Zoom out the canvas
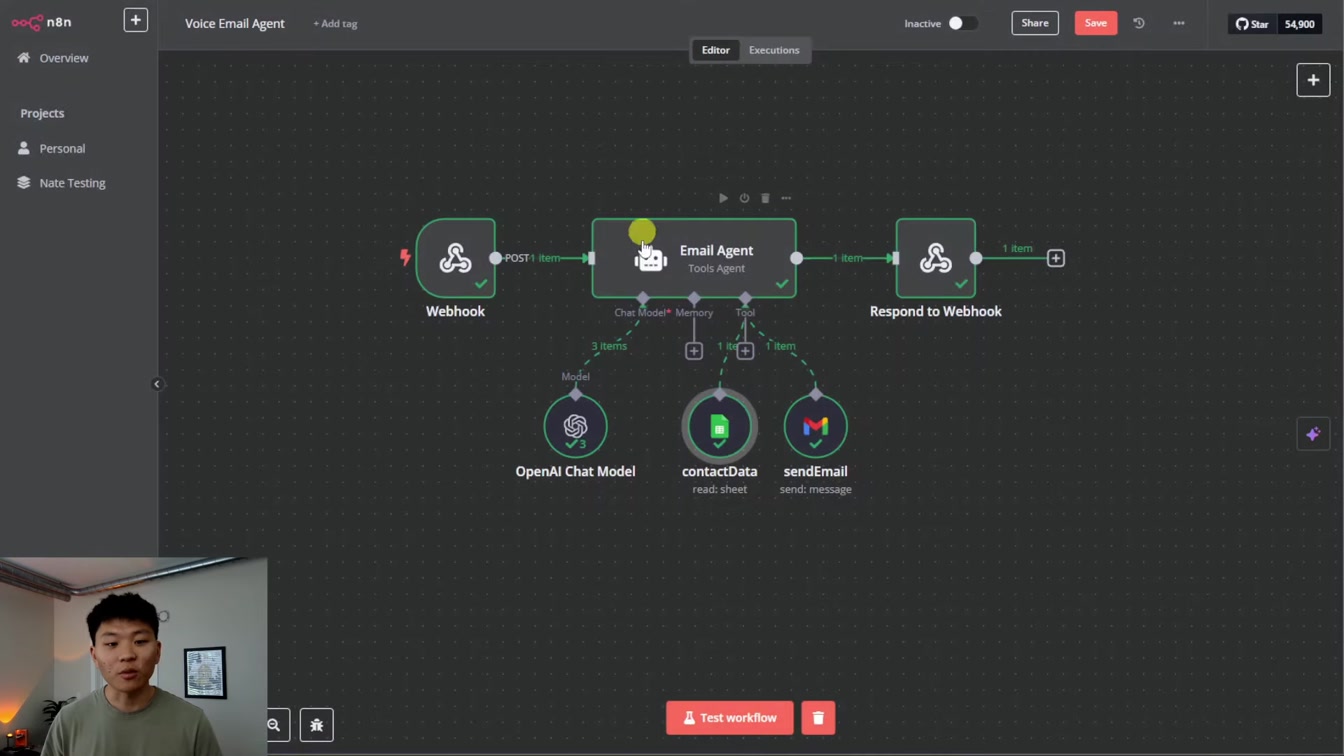 coord(274,725)
